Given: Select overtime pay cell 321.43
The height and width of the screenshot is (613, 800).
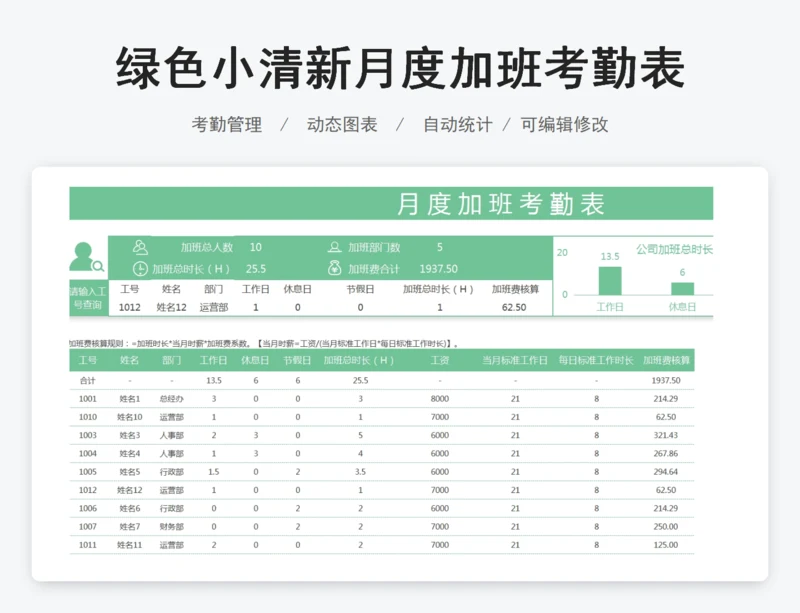Looking at the screenshot, I should click(x=666, y=435).
